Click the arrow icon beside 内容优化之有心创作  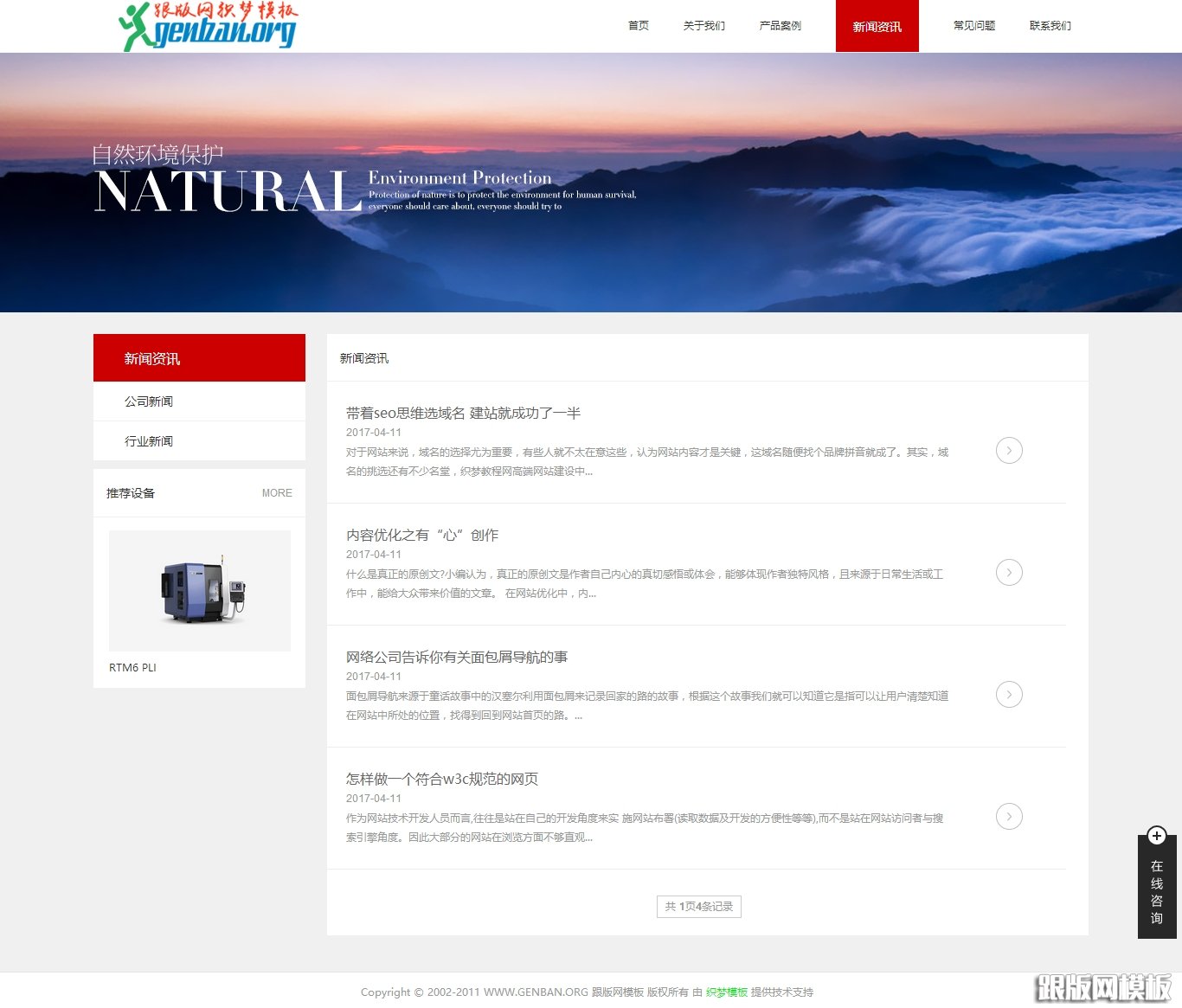tap(1009, 572)
